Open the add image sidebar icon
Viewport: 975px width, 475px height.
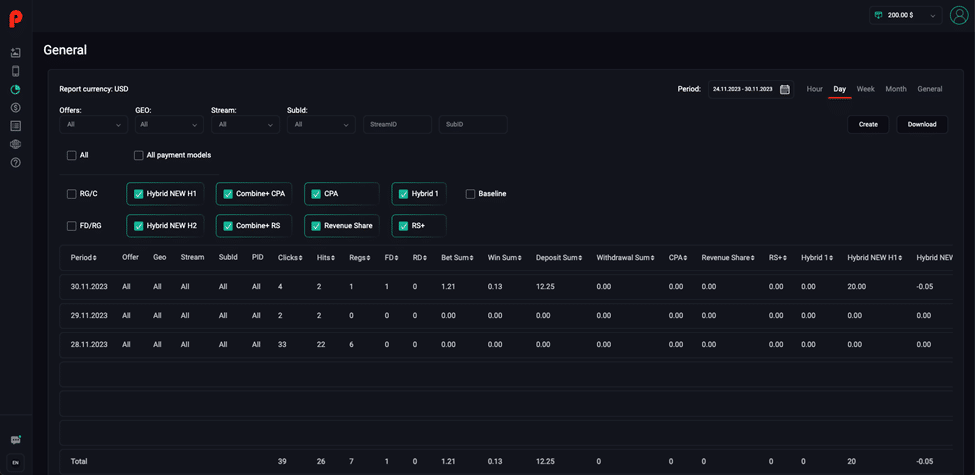point(16,53)
